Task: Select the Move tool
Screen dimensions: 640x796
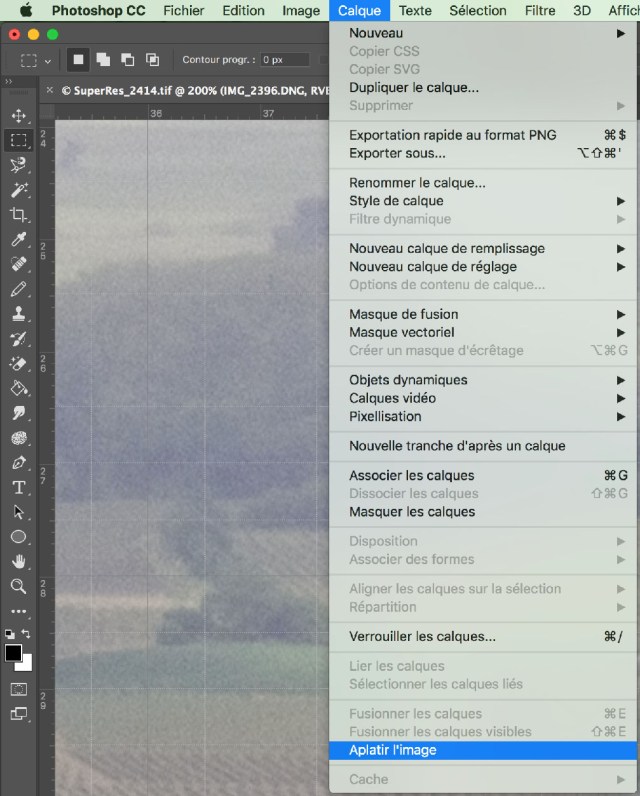Action: 18,116
